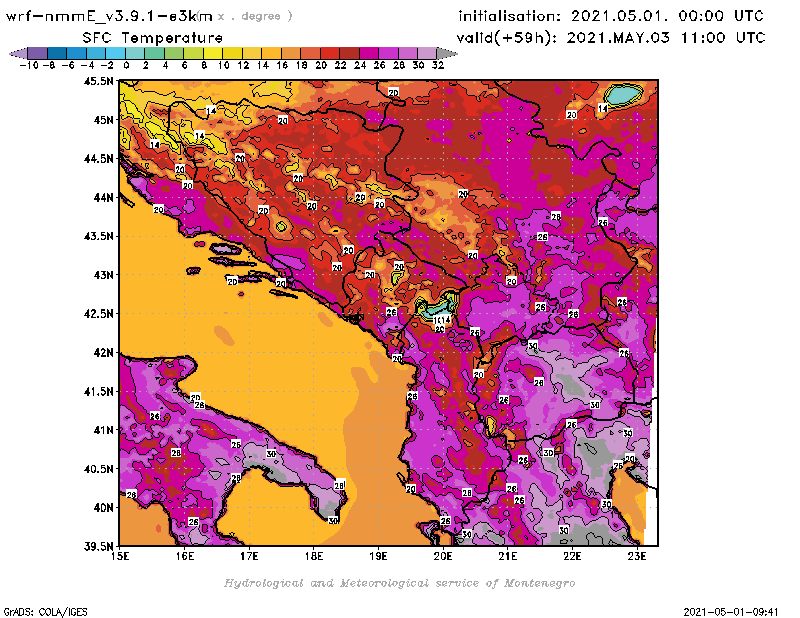This screenshot has width=800, height=618.
Task: Click the 41N latitude label
Action: (x=103, y=430)
